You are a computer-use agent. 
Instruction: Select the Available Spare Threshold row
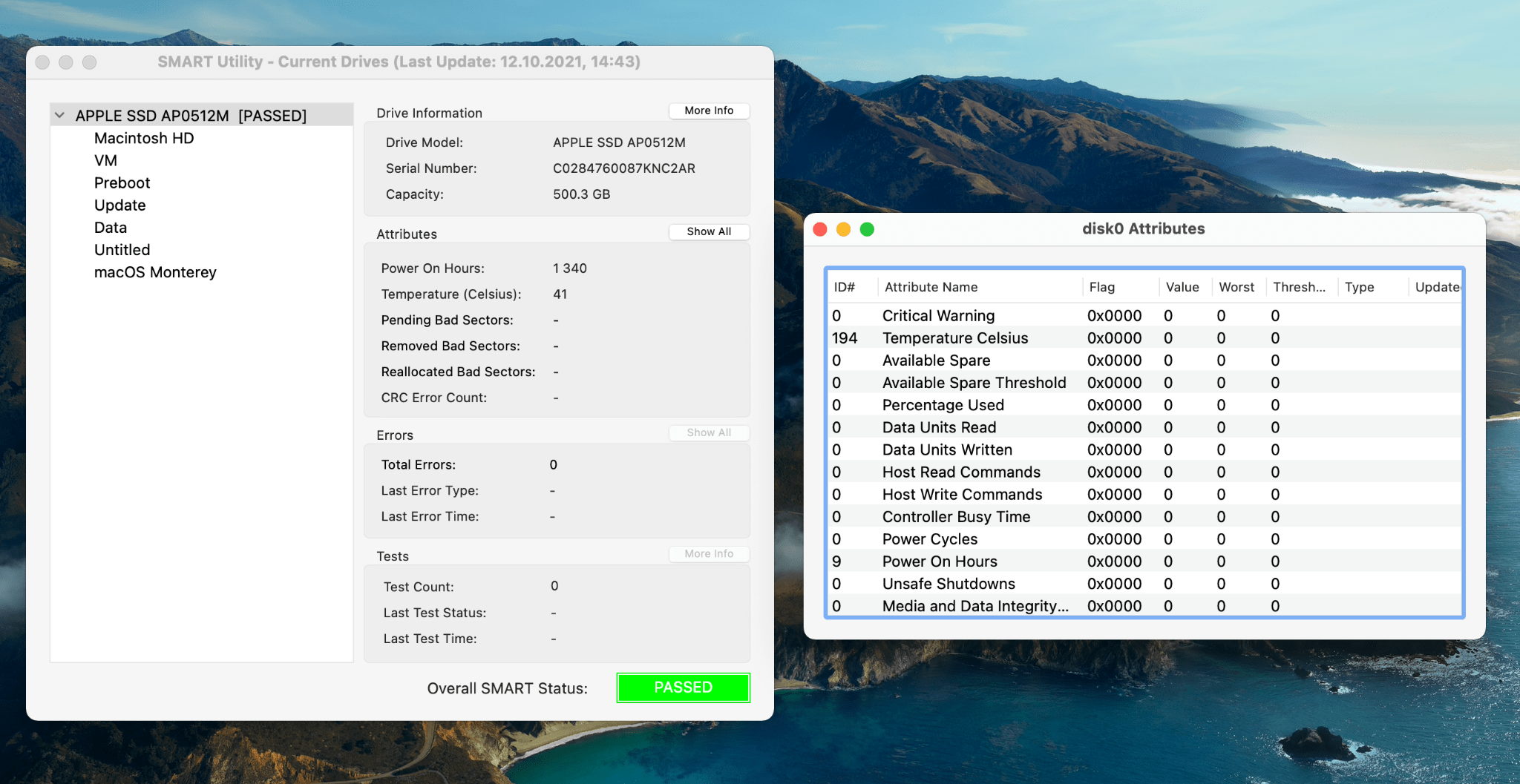pyautogui.click(x=1144, y=382)
